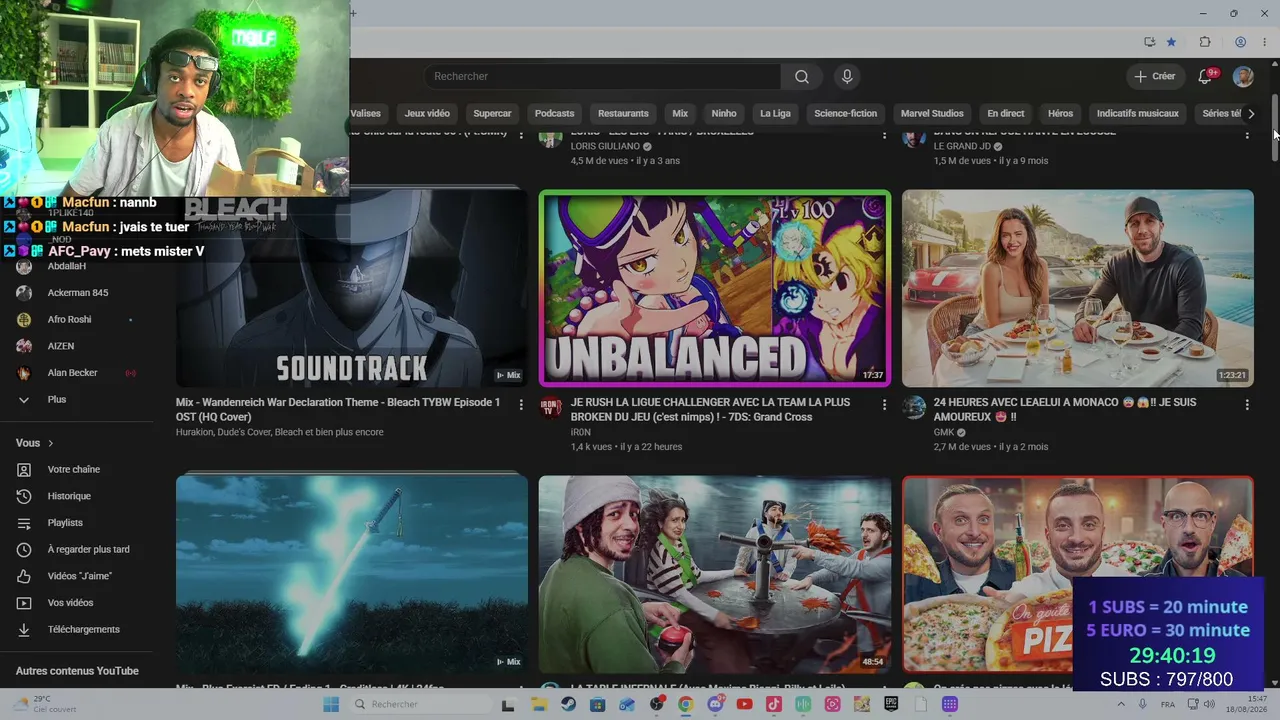1280x720 pixels.
Task: Show more category chips with right arrow
Action: coord(1251,114)
